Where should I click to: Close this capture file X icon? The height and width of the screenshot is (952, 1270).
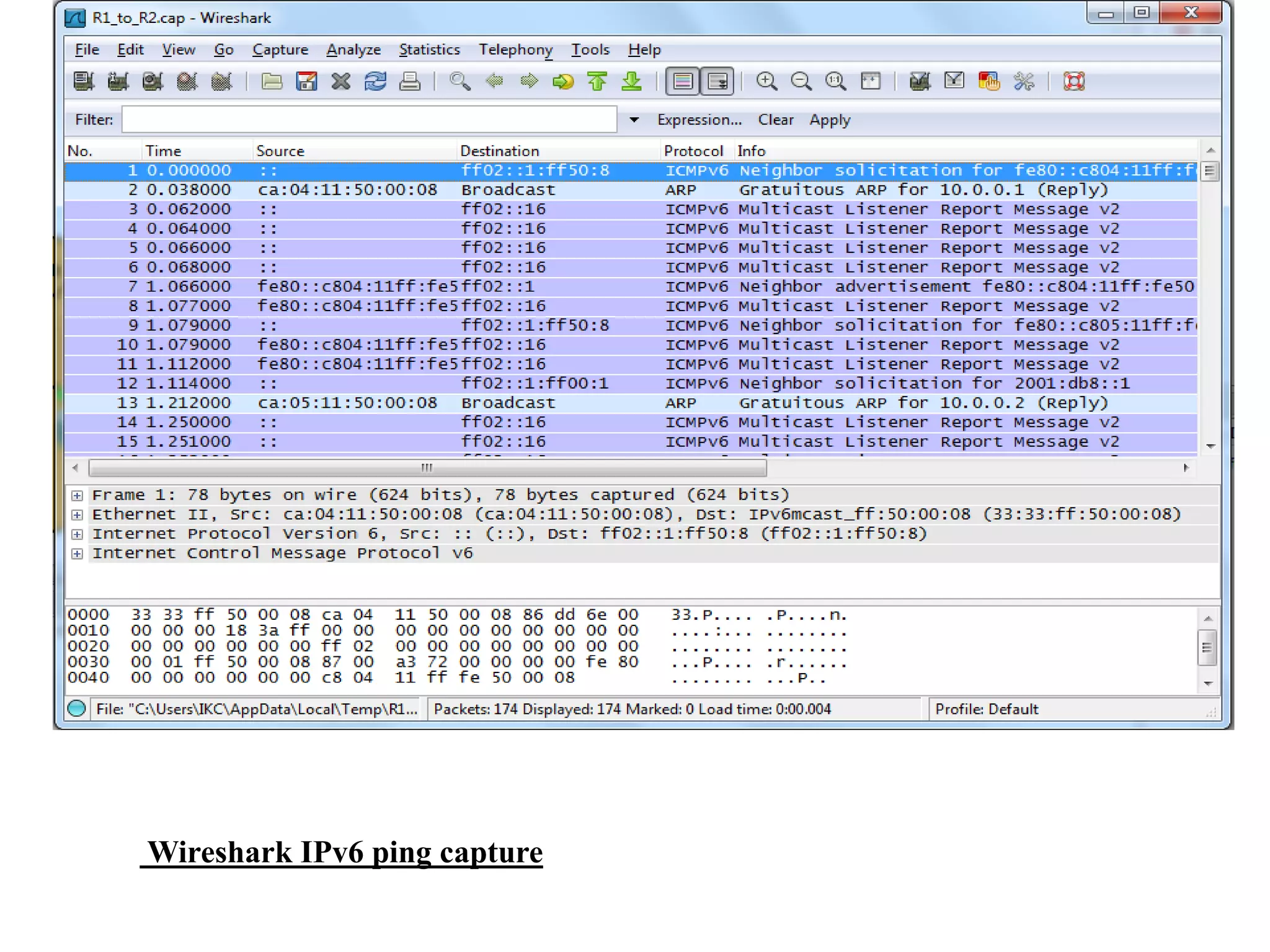tap(340, 81)
